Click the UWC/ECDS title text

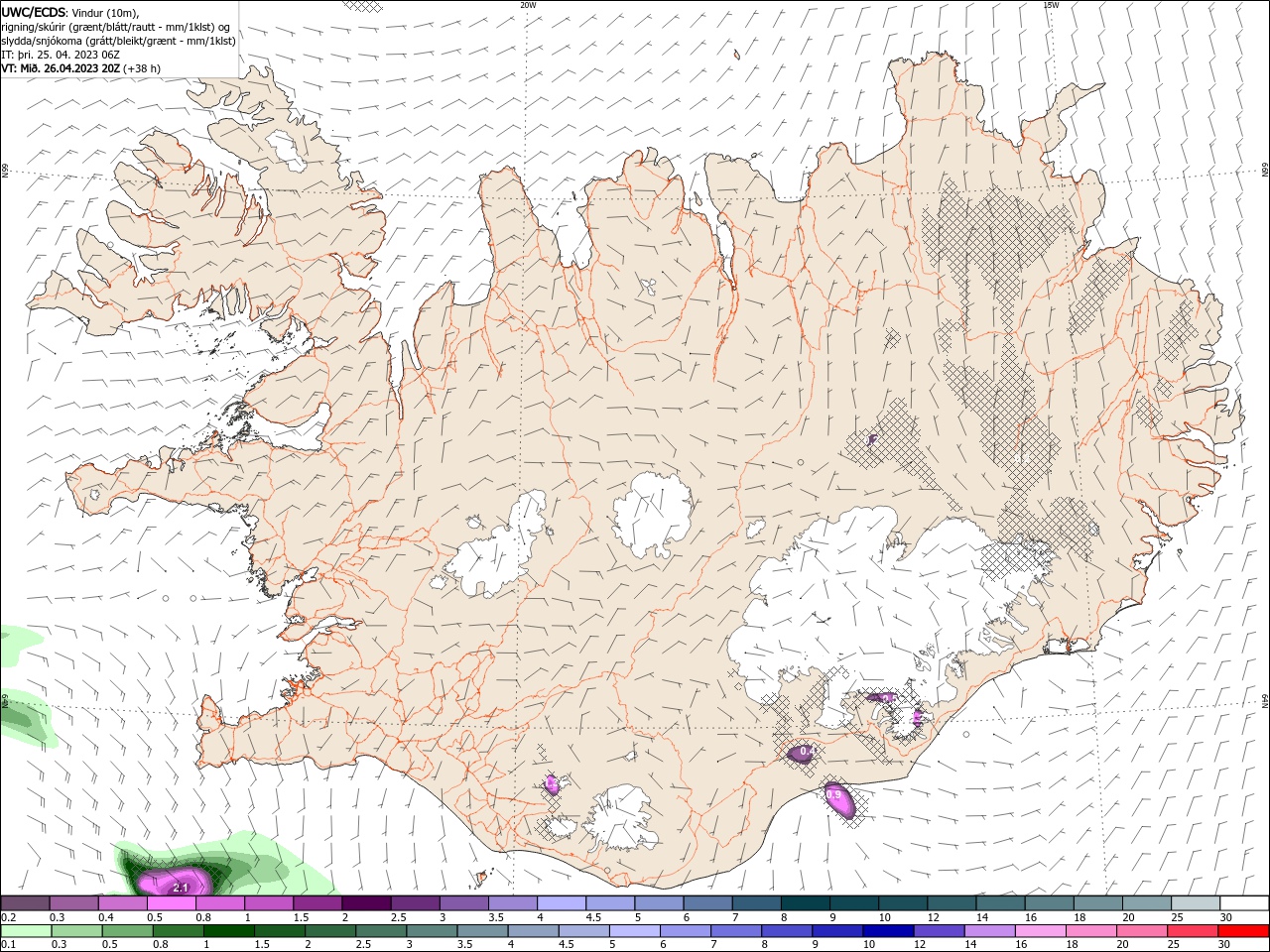pyautogui.click(x=34, y=12)
